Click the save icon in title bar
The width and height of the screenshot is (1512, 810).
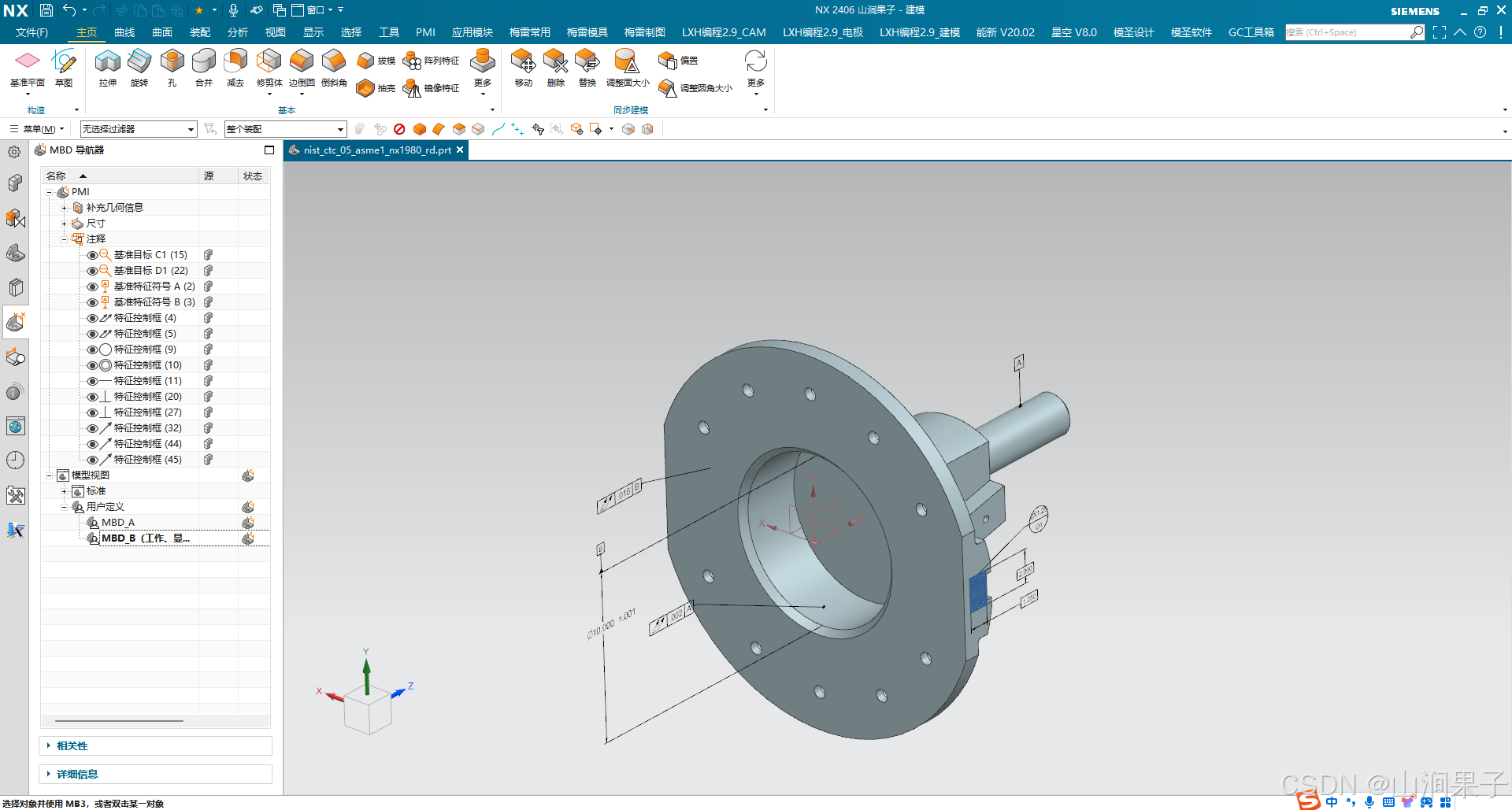(46, 10)
